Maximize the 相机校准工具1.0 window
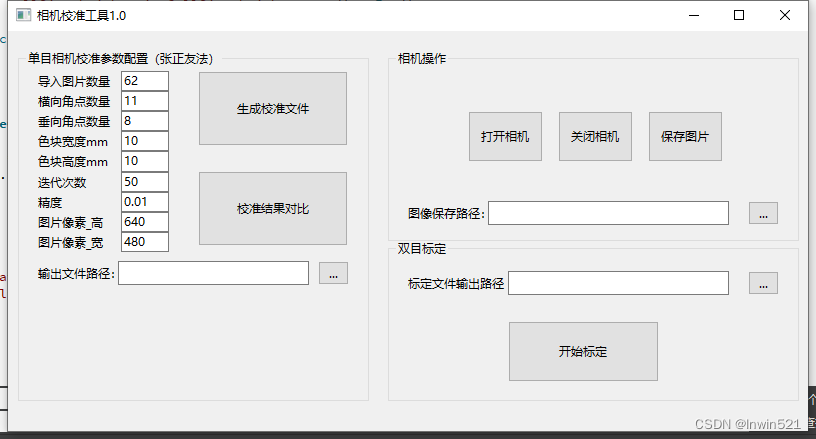Image resolution: width=816 pixels, height=439 pixels. click(739, 15)
